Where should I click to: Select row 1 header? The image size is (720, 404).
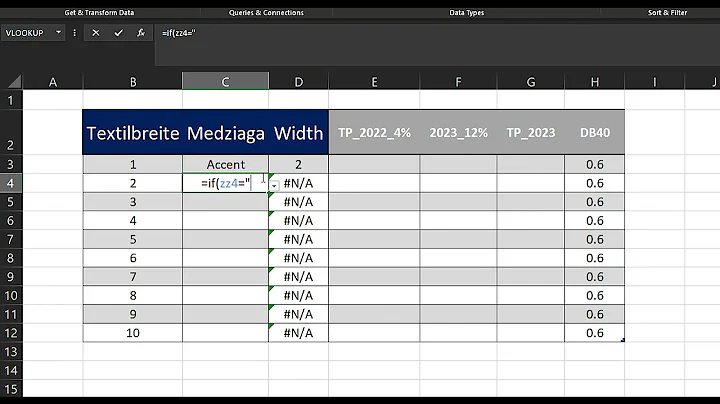[x=11, y=100]
